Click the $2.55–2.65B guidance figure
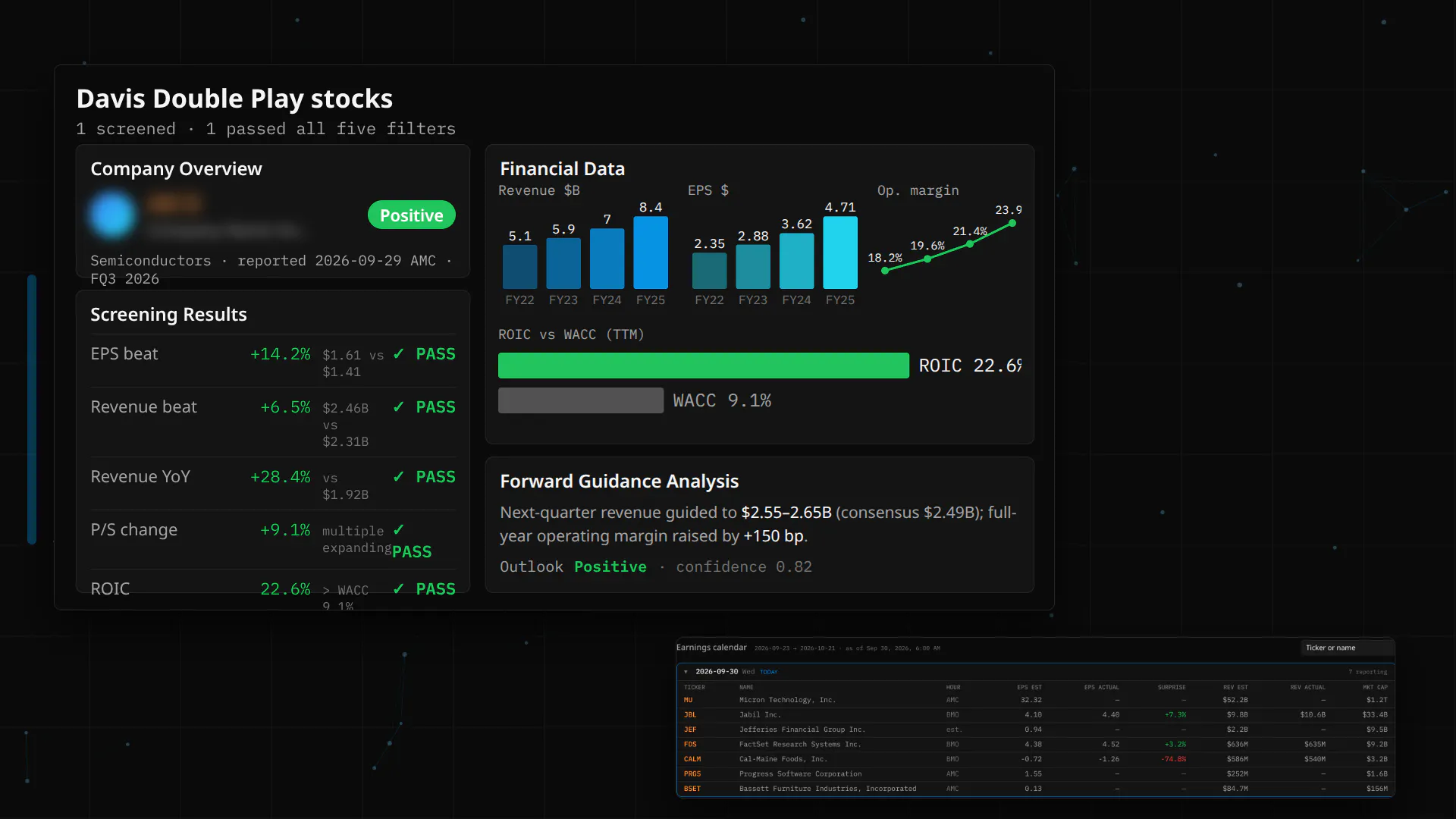This screenshot has width=1456, height=819. click(786, 513)
